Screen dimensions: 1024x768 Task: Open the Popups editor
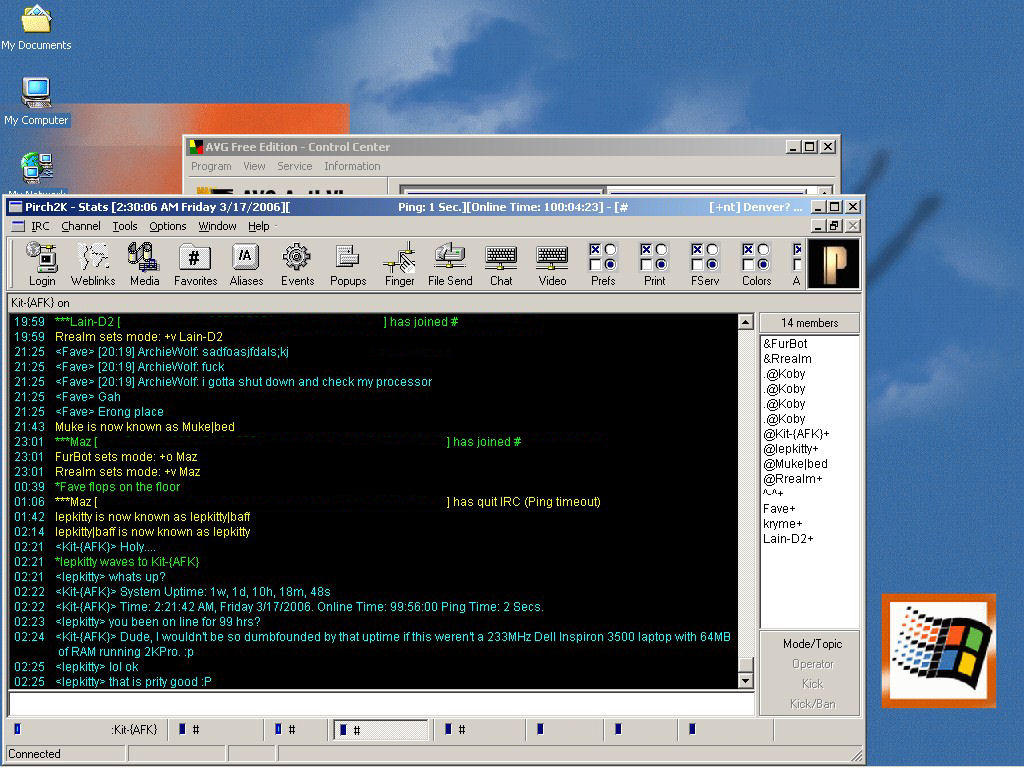coord(348,265)
